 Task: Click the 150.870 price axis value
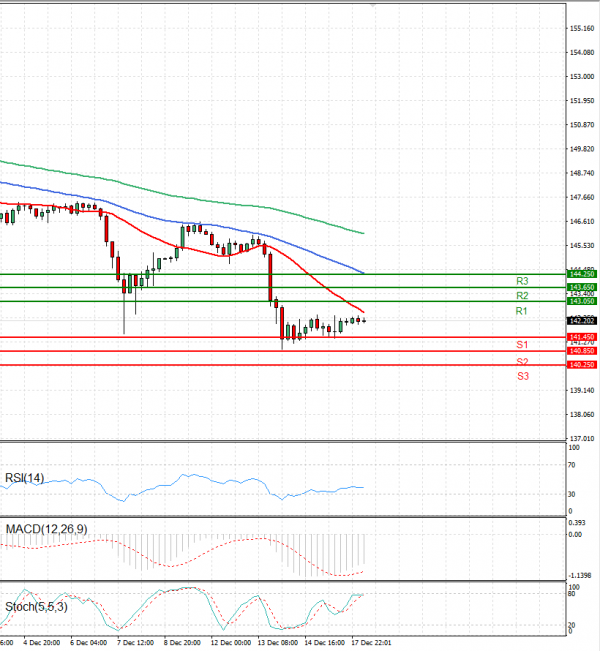[582, 125]
